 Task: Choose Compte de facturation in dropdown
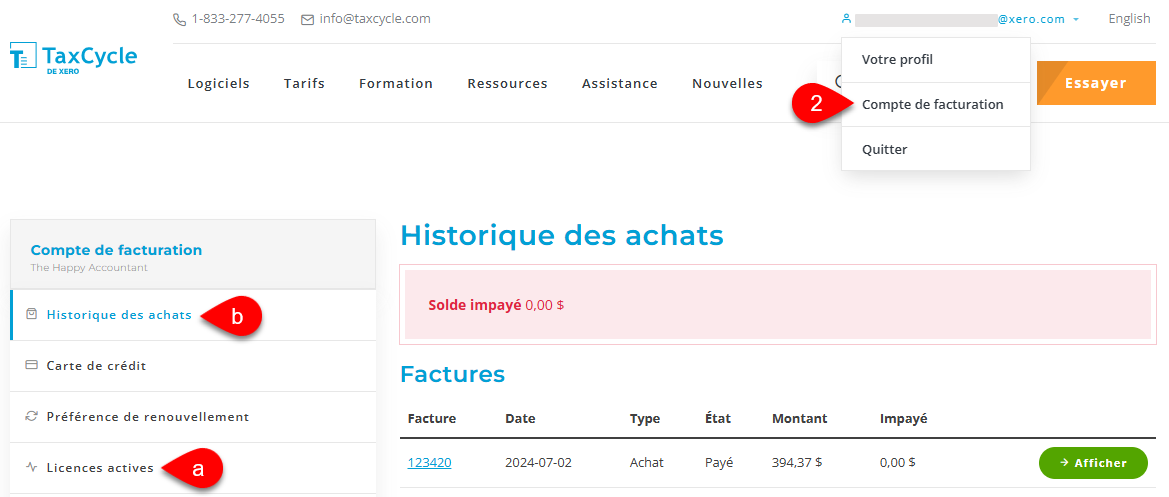tap(932, 104)
